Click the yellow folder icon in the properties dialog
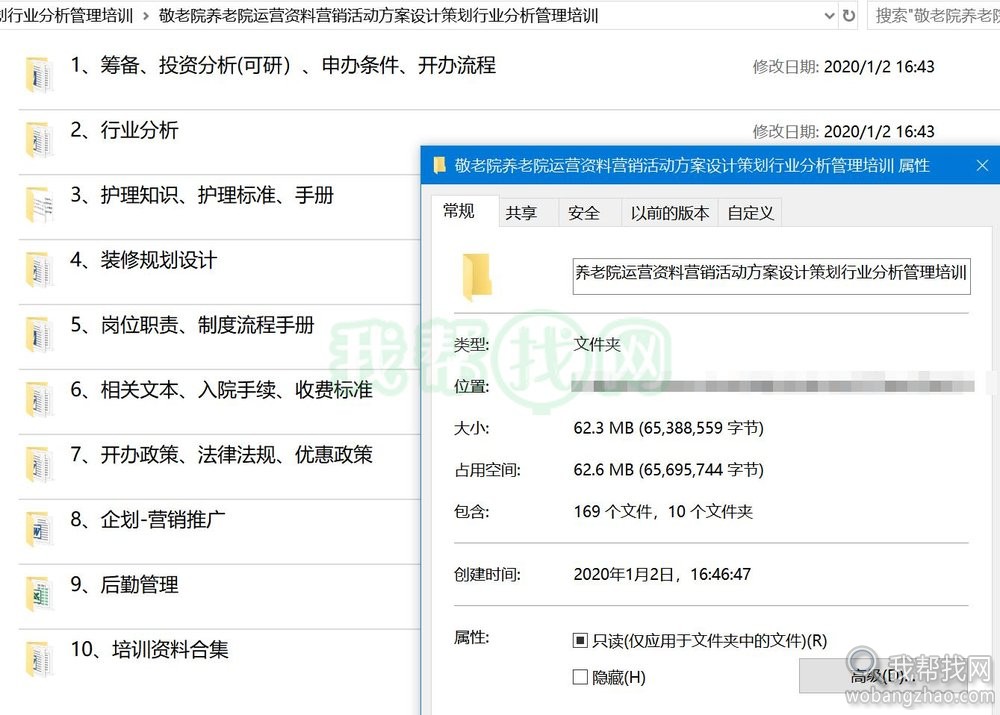Viewport: 1000px width, 715px height. (x=477, y=277)
